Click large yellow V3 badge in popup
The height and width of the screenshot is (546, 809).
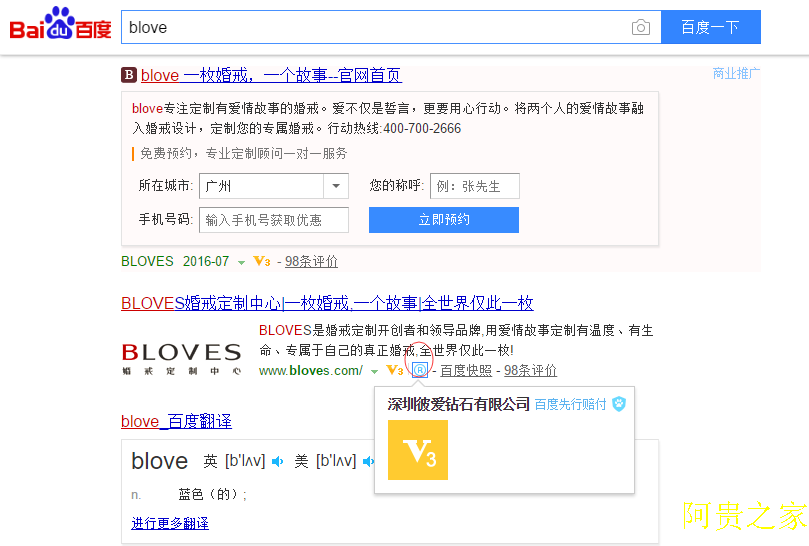coord(418,450)
